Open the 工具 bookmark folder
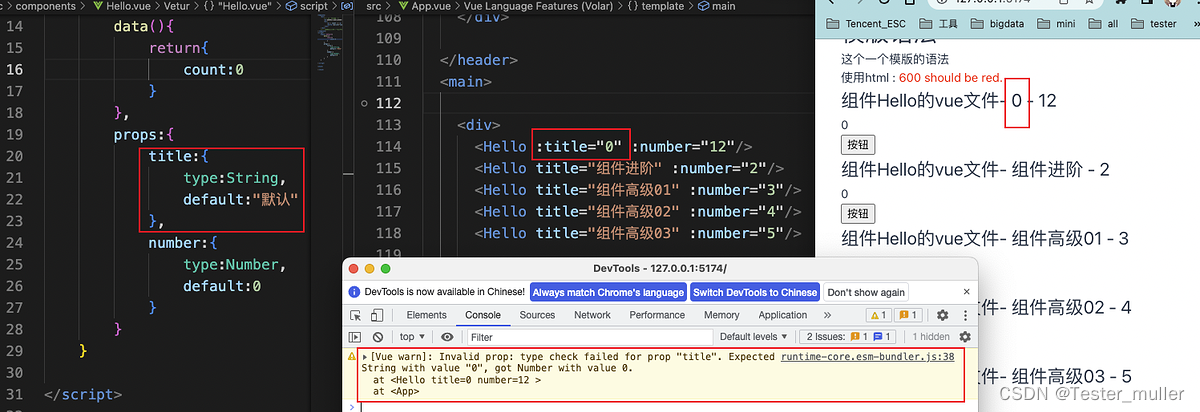Image resolution: width=1200 pixels, height=412 pixels. pyautogui.click(x=938, y=23)
